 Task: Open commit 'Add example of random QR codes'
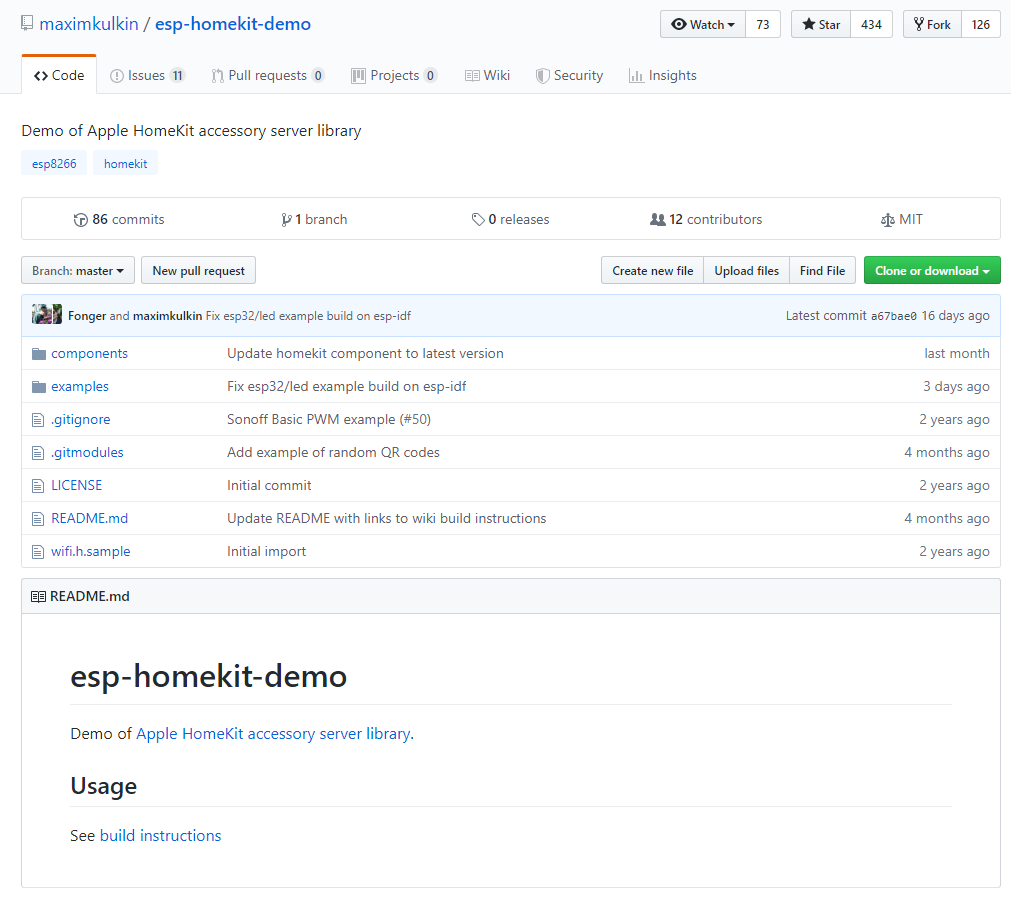tap(333, 452)
